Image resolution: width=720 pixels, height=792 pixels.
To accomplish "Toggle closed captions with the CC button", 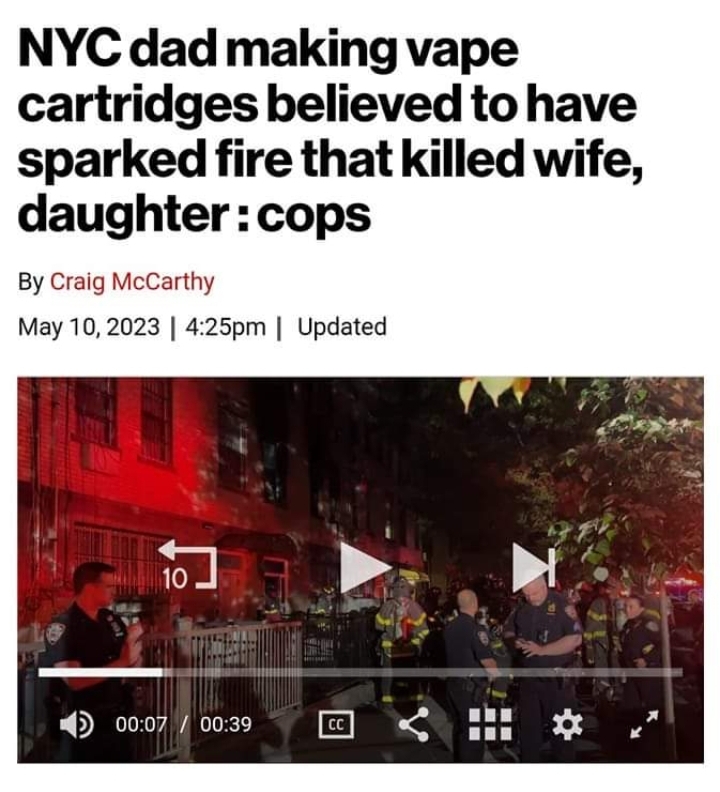I will click(x=336, y=725).
